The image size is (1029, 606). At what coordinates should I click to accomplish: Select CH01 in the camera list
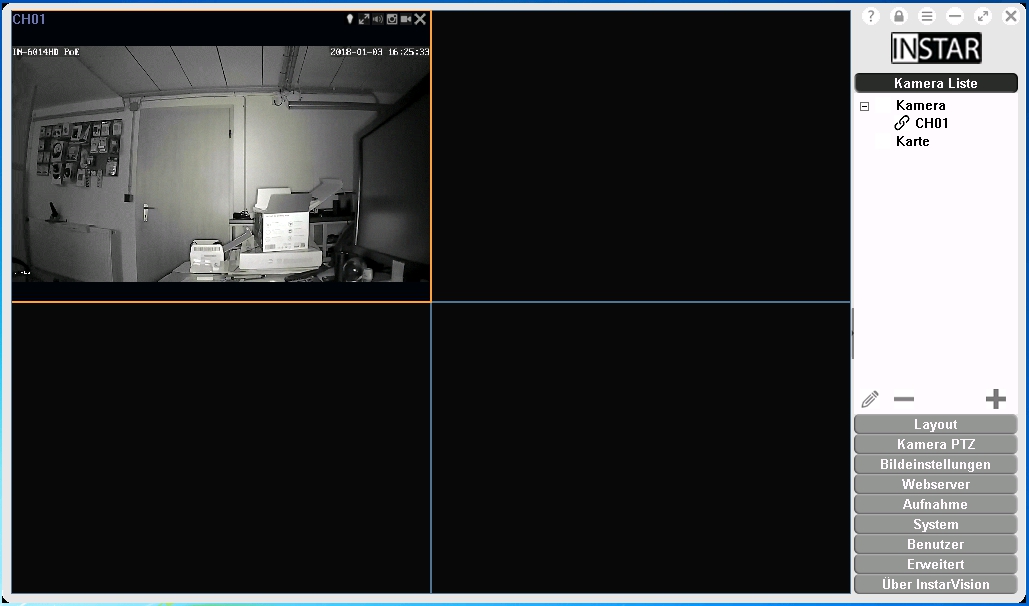pyautogui.click(x=931, y=123)
